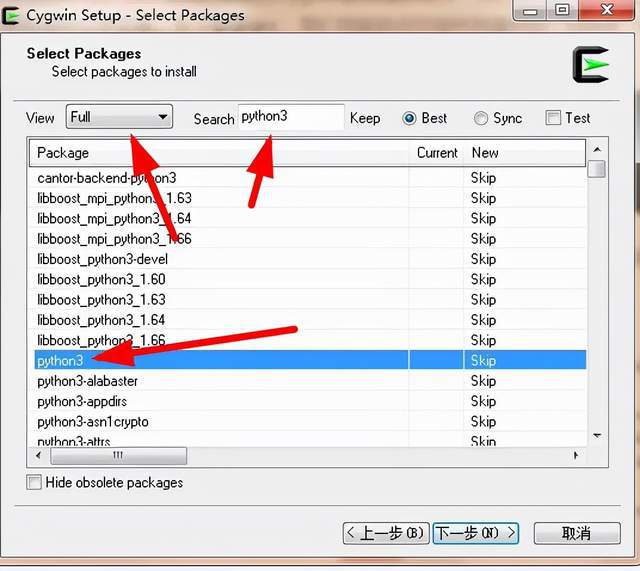Click the highlighted python3 package name

pyautogui.click(x=60, y=361)
